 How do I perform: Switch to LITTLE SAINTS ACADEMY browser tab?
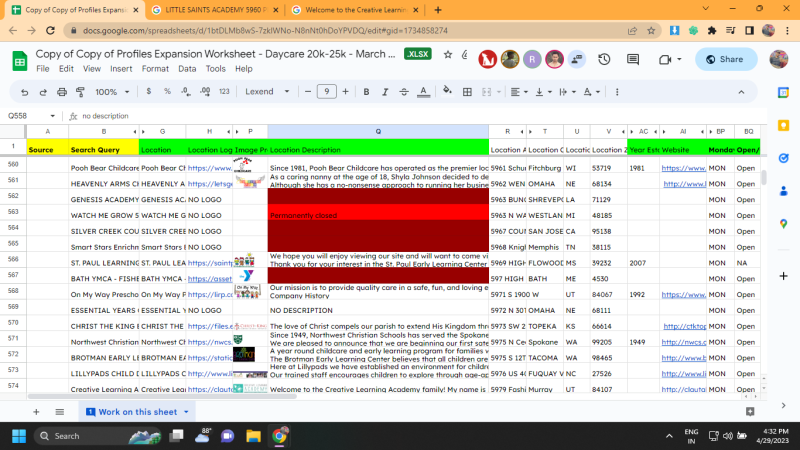(215, 10)
